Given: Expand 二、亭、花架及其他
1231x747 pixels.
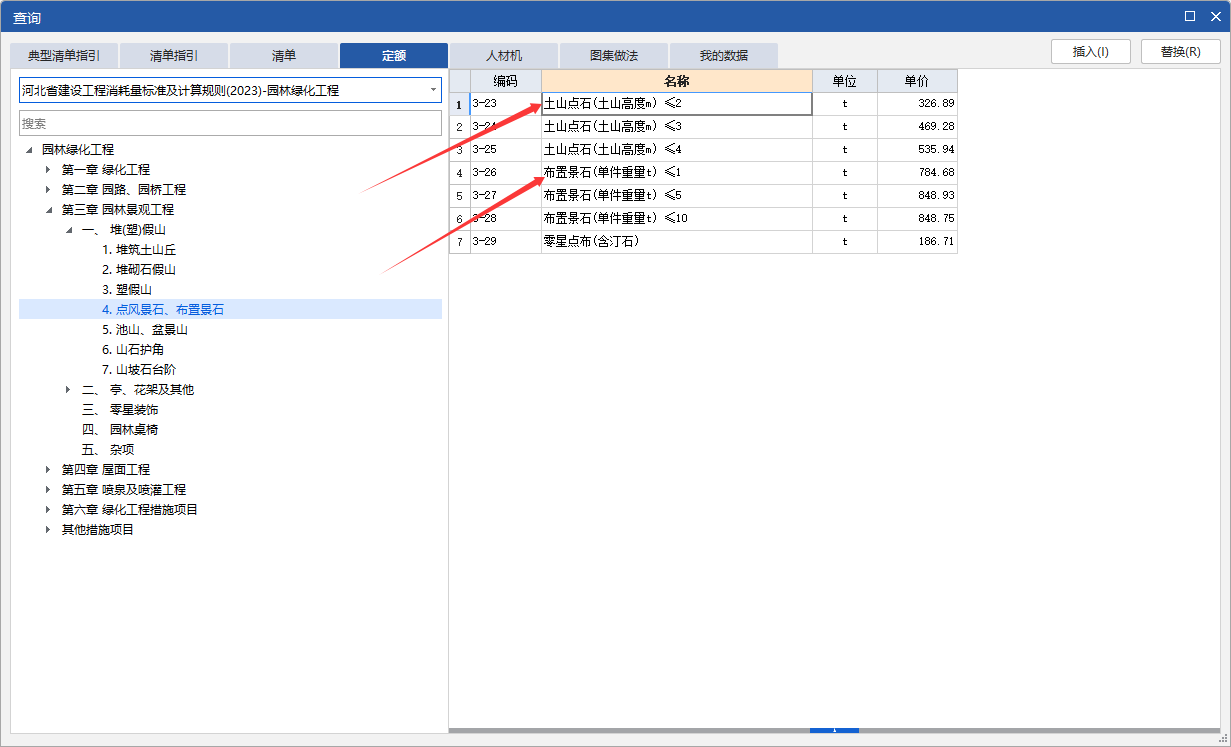Looking at the screenshot, I should click(x=67, y=389).
